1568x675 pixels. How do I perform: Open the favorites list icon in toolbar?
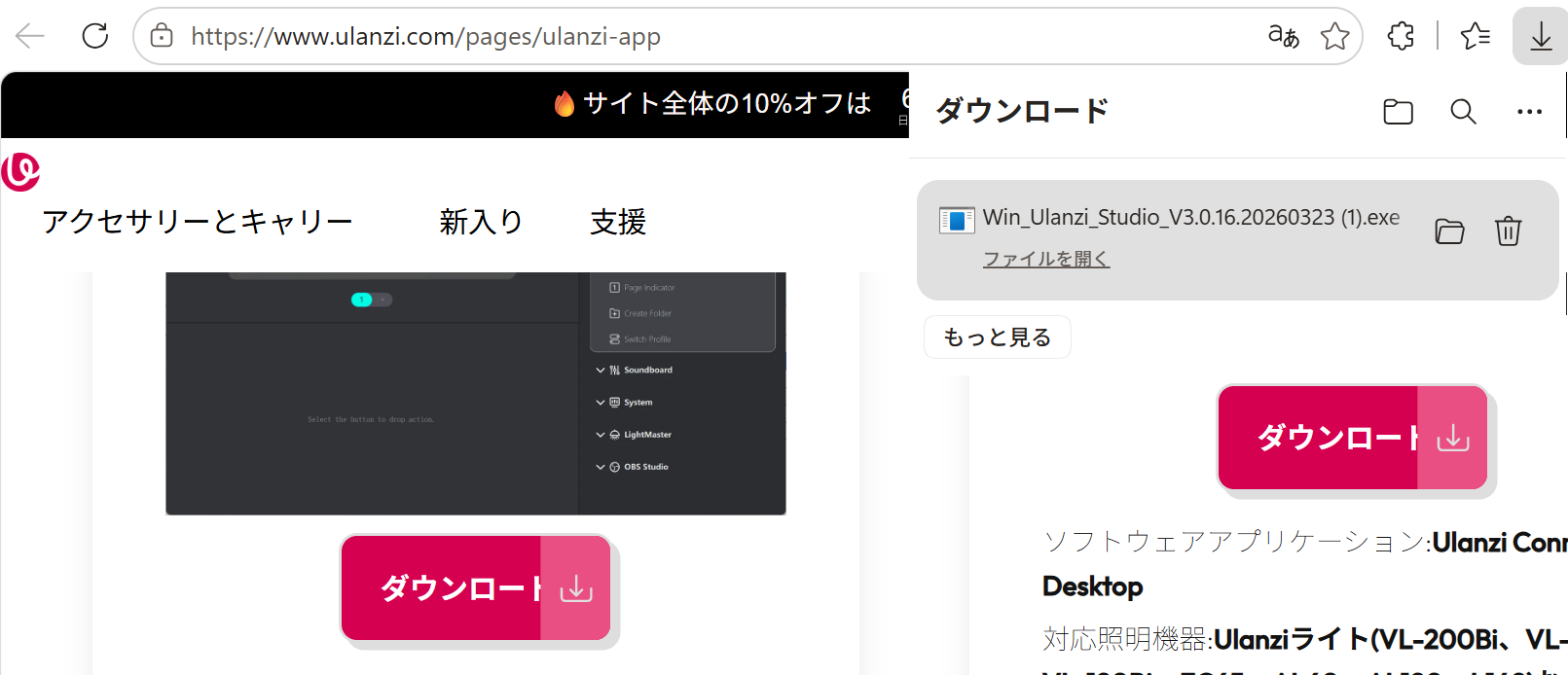point(1476,37)
